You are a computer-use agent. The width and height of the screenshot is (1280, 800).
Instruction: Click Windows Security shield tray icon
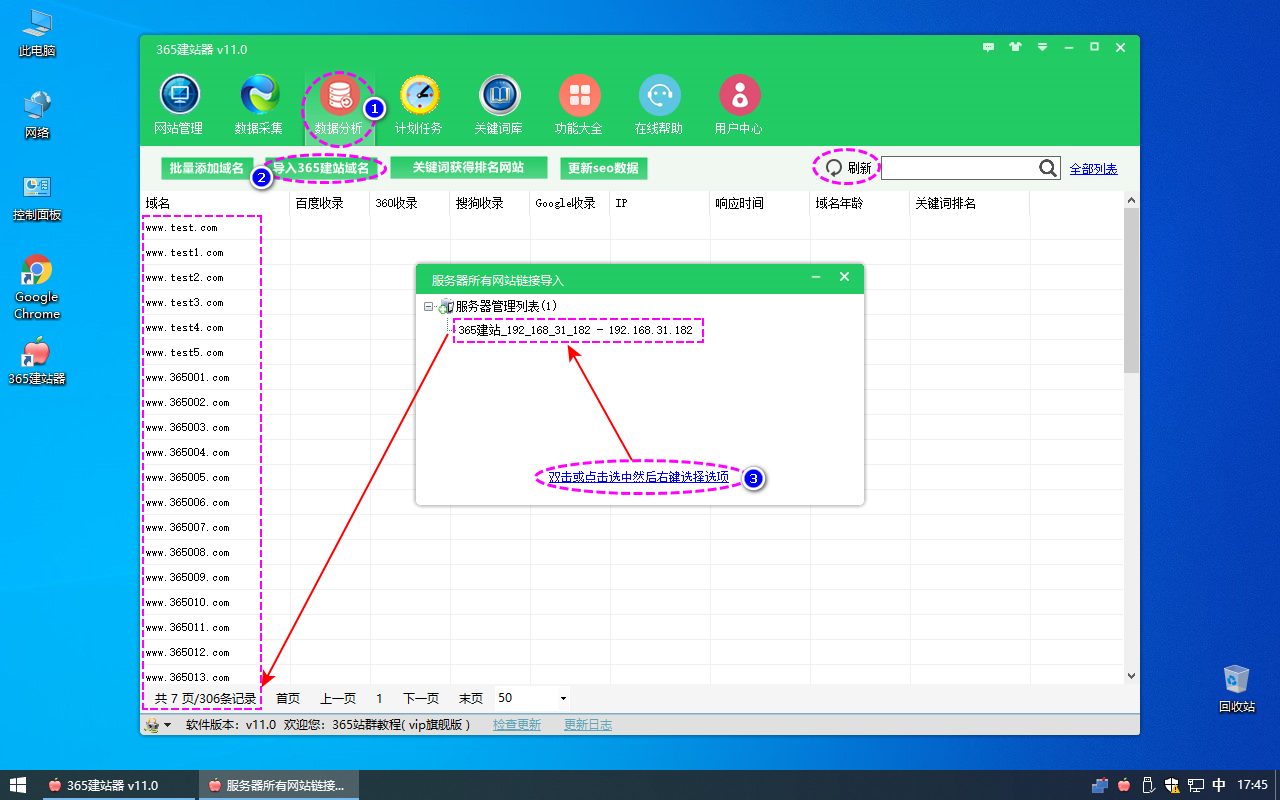pos(1172,785)
